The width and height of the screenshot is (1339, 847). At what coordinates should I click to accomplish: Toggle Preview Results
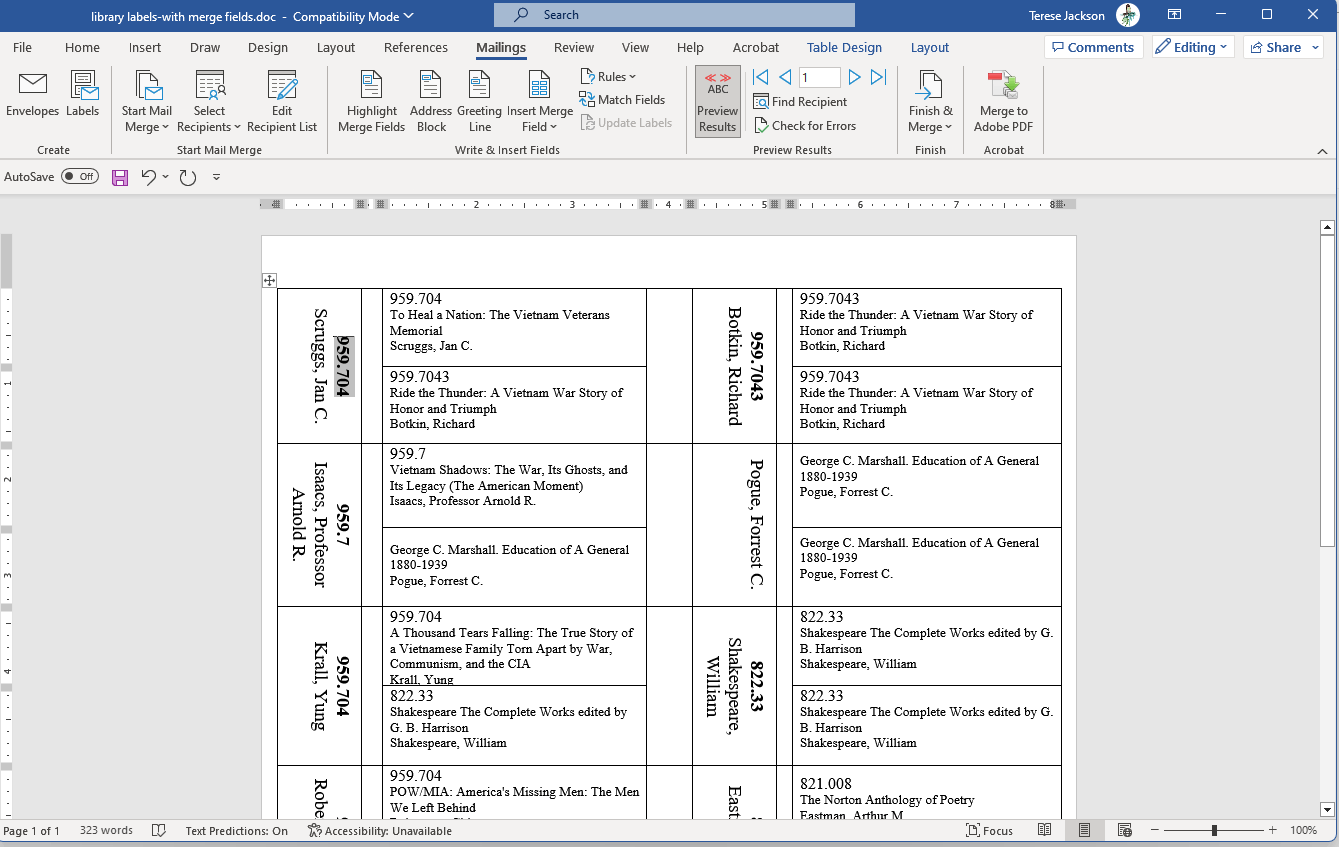(x=718, y=102)
